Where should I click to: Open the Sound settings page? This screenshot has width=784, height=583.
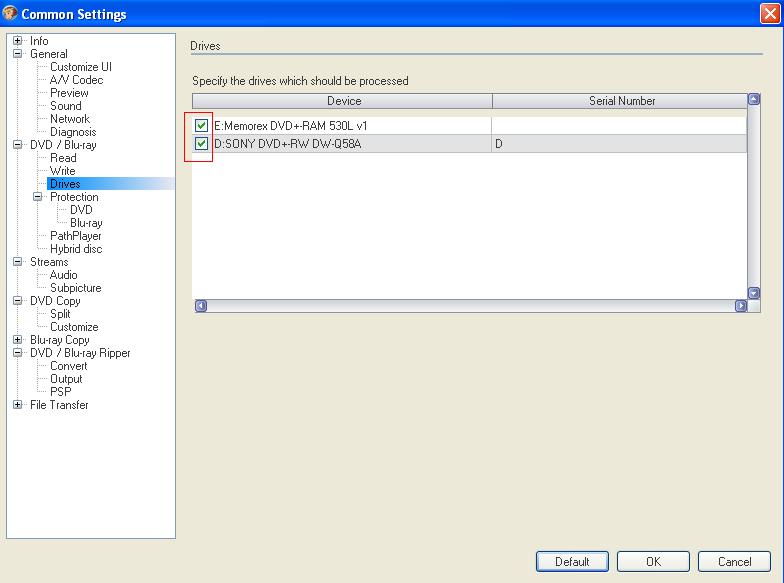click(x=66, y=106)
